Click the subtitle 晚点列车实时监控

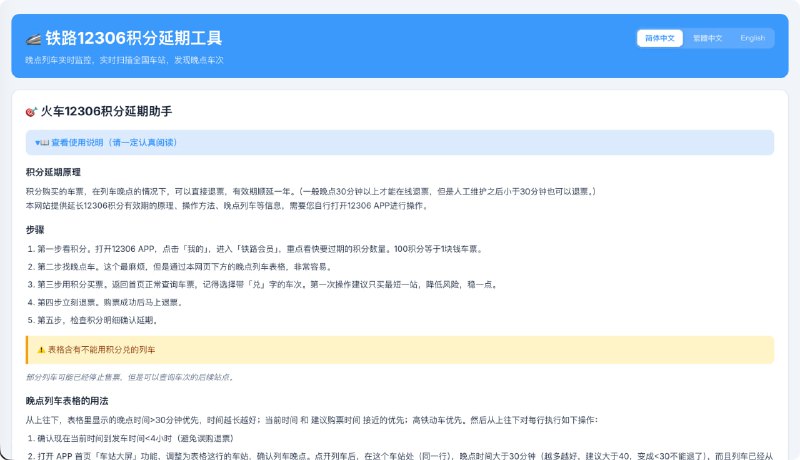pyautogui.click(x=124, y=60)
